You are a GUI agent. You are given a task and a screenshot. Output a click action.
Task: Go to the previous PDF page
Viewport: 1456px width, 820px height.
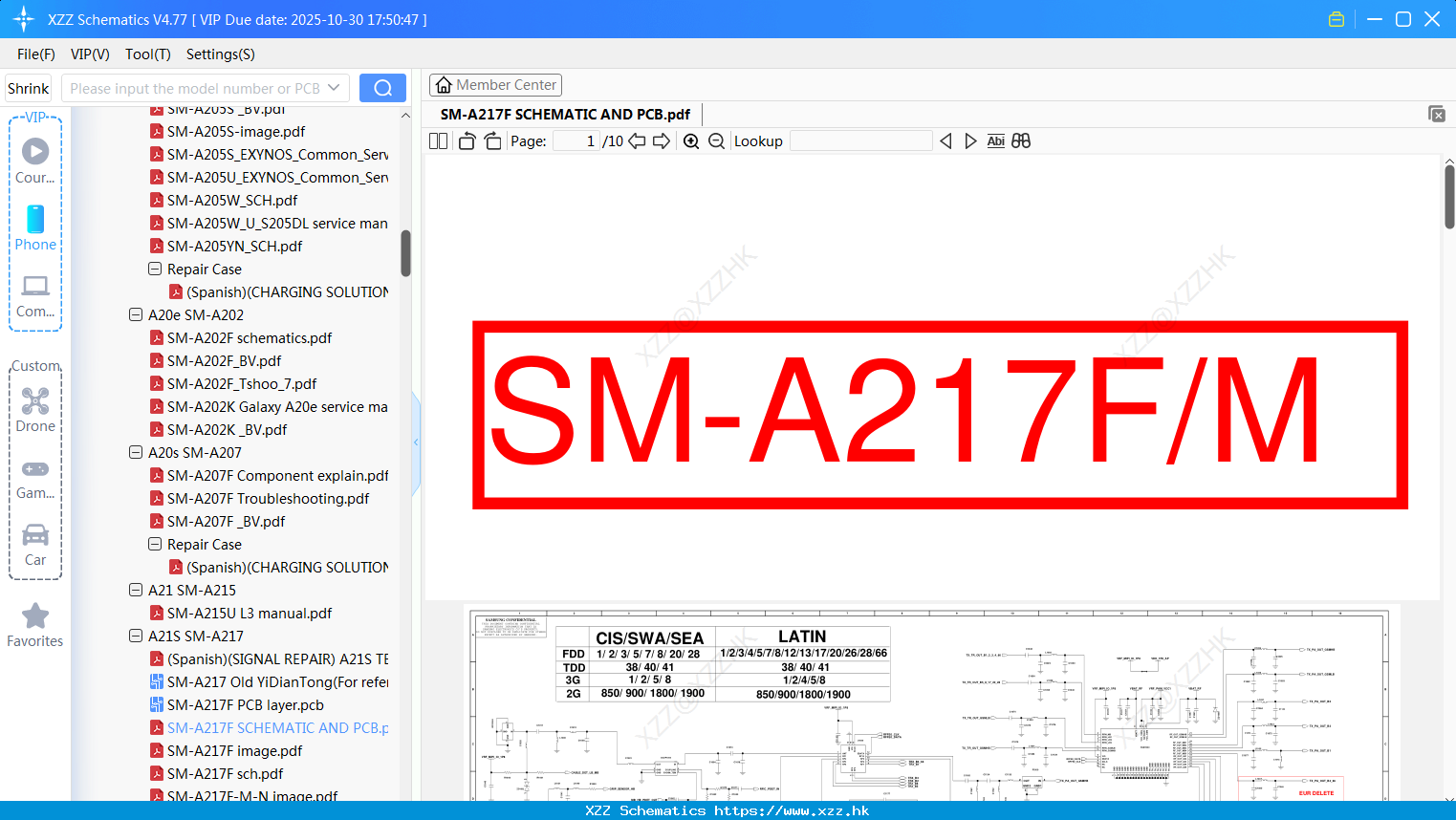coord(637,141)
